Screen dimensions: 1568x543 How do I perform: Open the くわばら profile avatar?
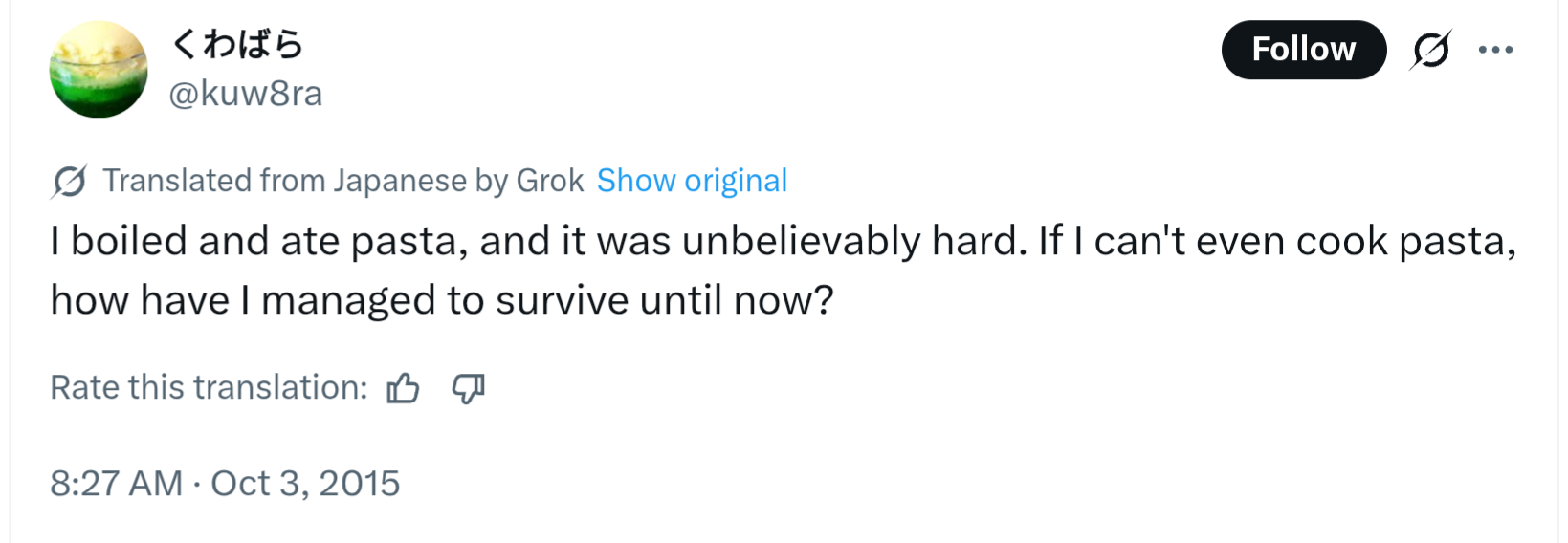[x=99, y=70]
